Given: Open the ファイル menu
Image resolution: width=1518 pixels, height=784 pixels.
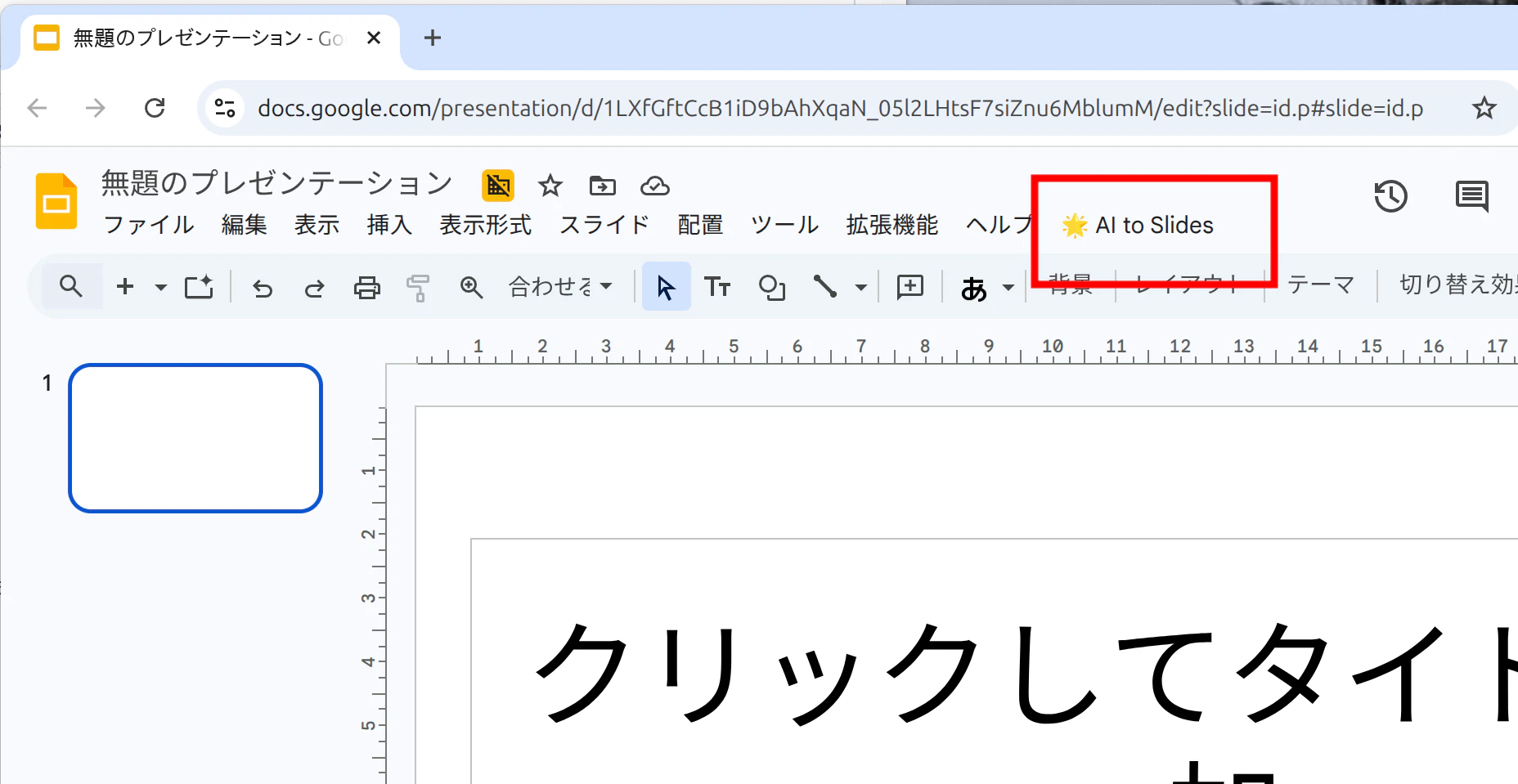Looking at the screenshot, I should (x=149, y=225).
